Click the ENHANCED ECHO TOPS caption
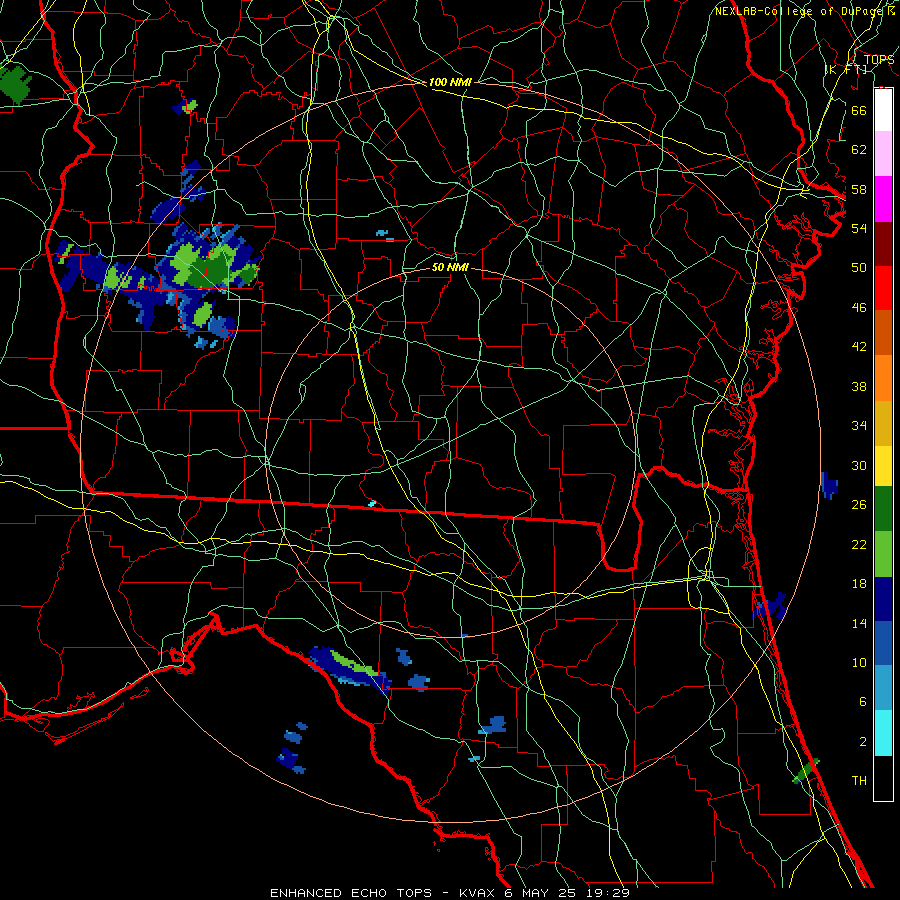This screenshot has height=900, width=900. click(351, 893)
